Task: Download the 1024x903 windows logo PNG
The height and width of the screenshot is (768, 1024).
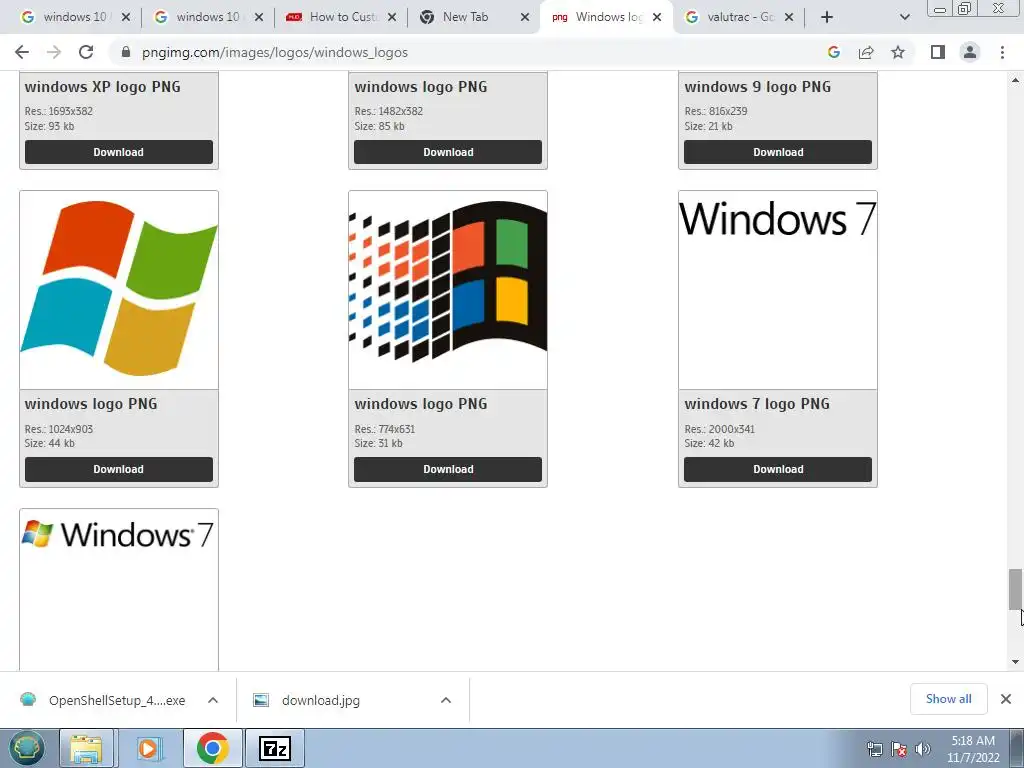Action: (x=119, y=470)
